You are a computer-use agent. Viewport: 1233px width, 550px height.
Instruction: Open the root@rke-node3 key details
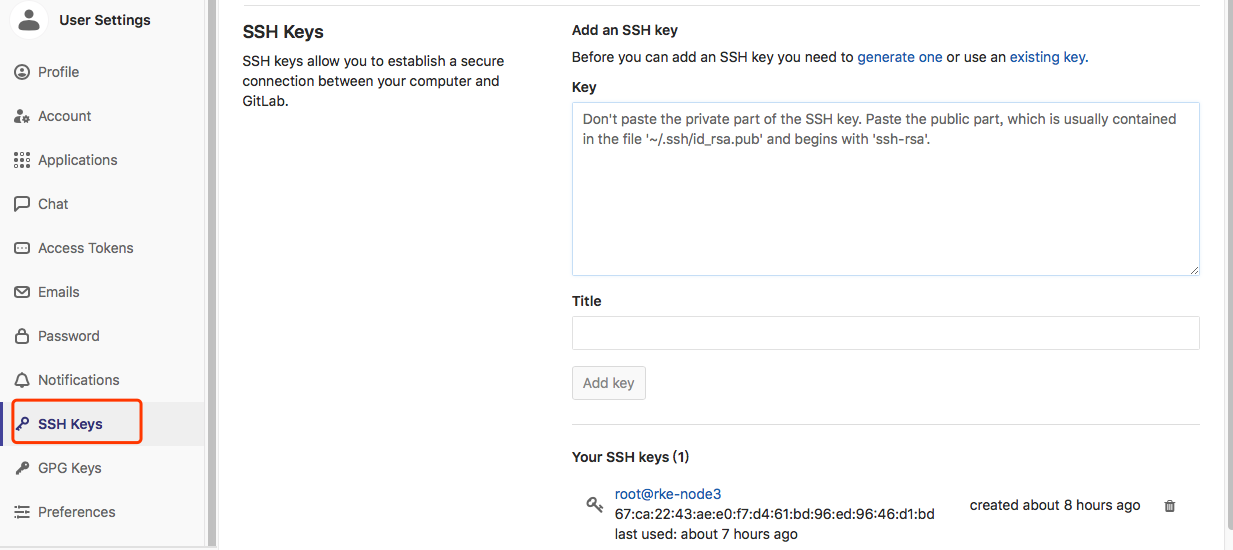tap(668, 494)
